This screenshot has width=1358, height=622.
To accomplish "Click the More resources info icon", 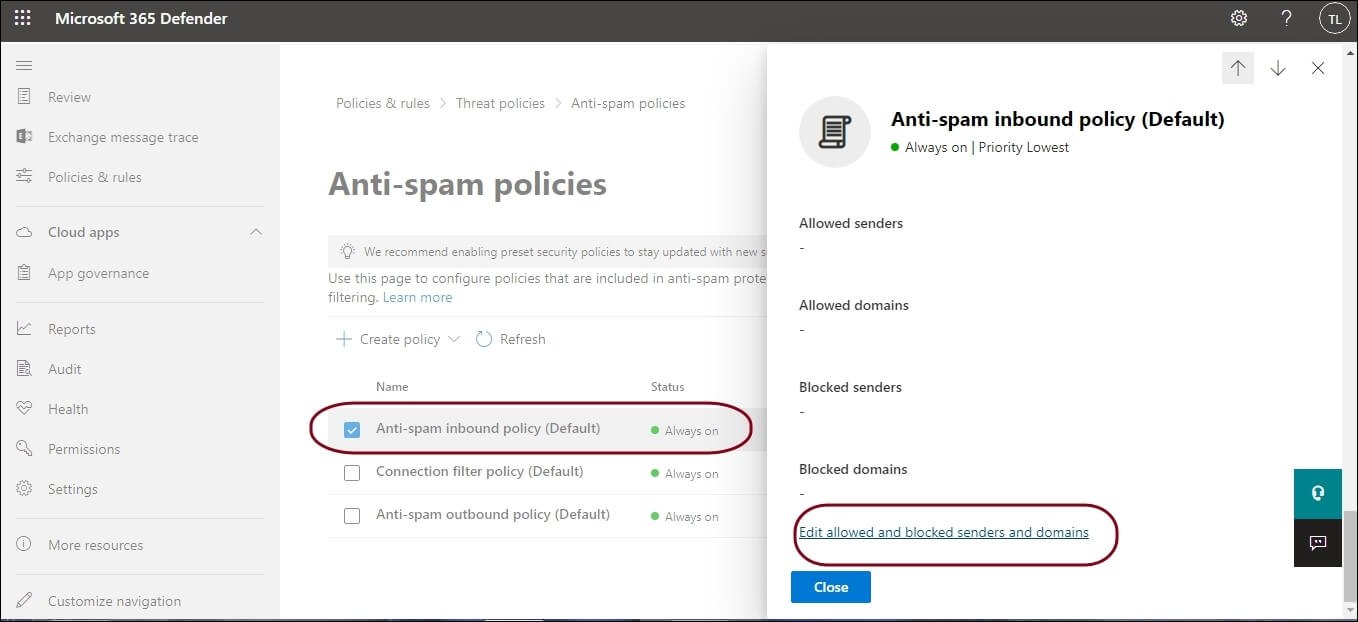I will pos(24,545).
